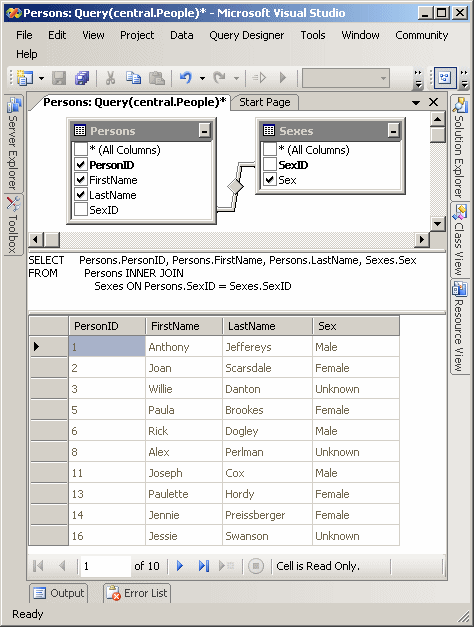The width and height of the screenshot is (474, 627).
Task: Go to first record navigation button
Action: click(x=38, y=566)
